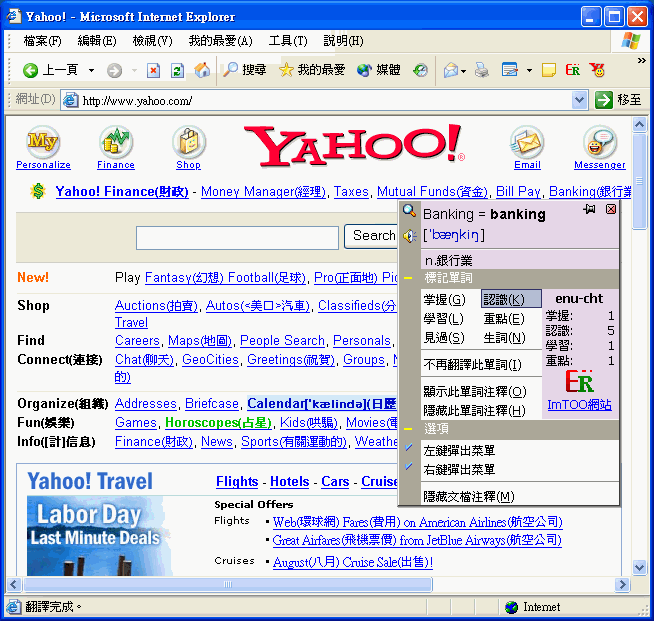Image resolution: width=654 pixels, height=621 pixels.
Task: Expand the toolbar overflow chevron
Action: click(641, 61)
